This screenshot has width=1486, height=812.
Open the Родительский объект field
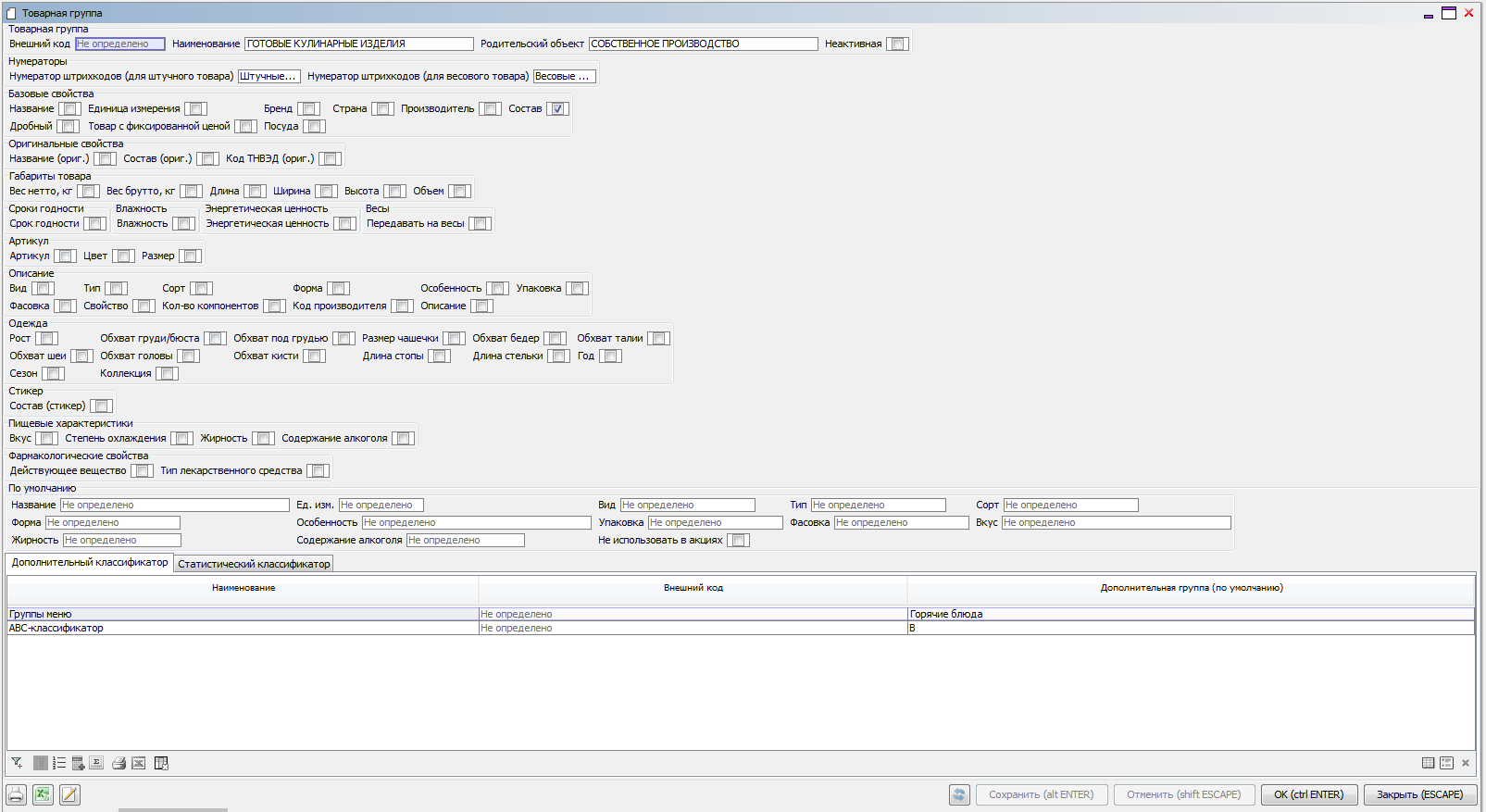(703, 44)
